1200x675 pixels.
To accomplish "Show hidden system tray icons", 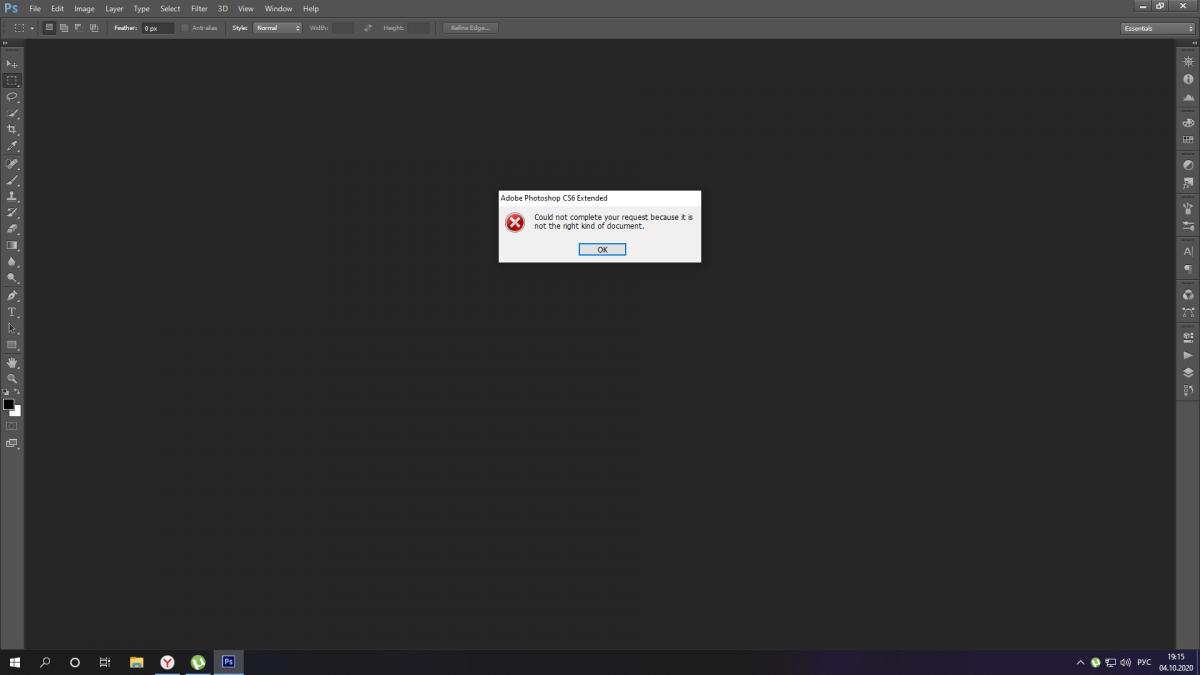I will 1080,662.
